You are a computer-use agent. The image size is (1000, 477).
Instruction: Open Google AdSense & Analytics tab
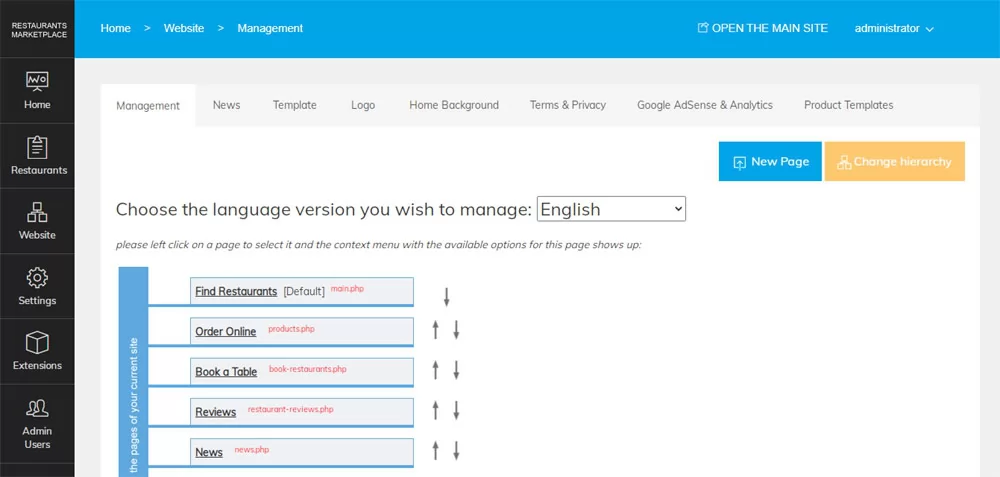point(705,105)
